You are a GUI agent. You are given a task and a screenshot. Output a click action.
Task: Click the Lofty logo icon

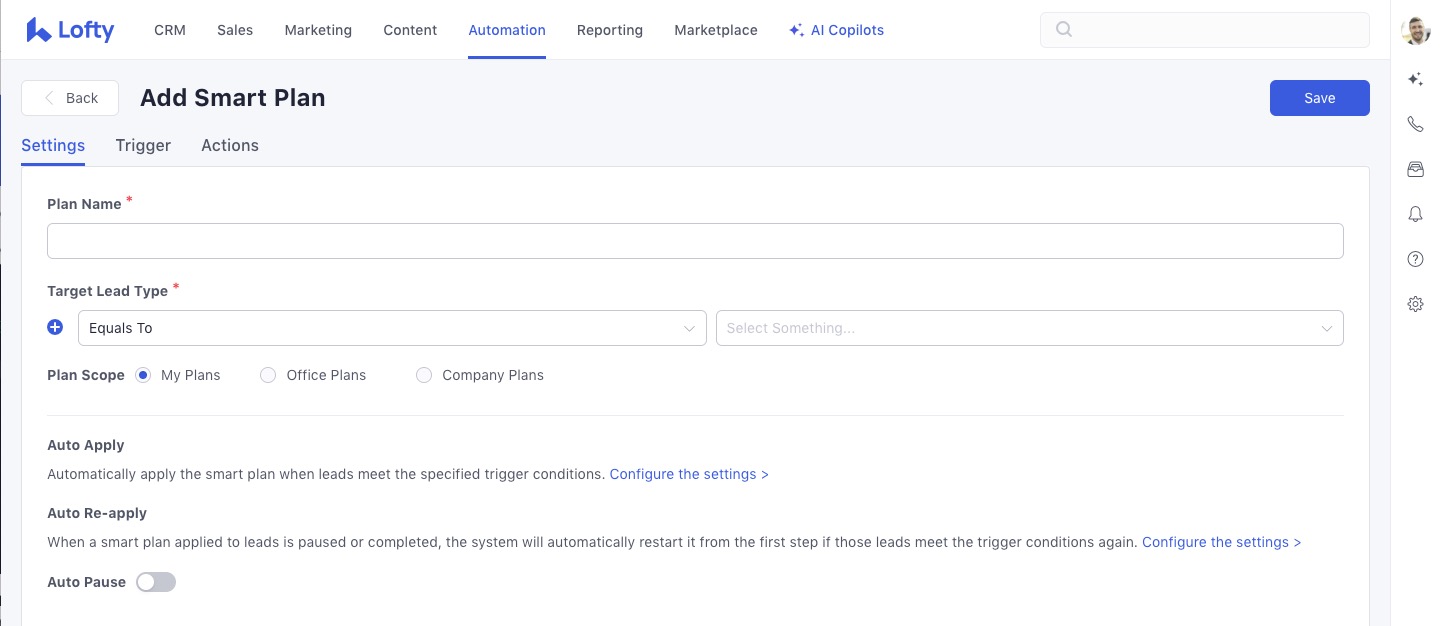coord(39,30)
